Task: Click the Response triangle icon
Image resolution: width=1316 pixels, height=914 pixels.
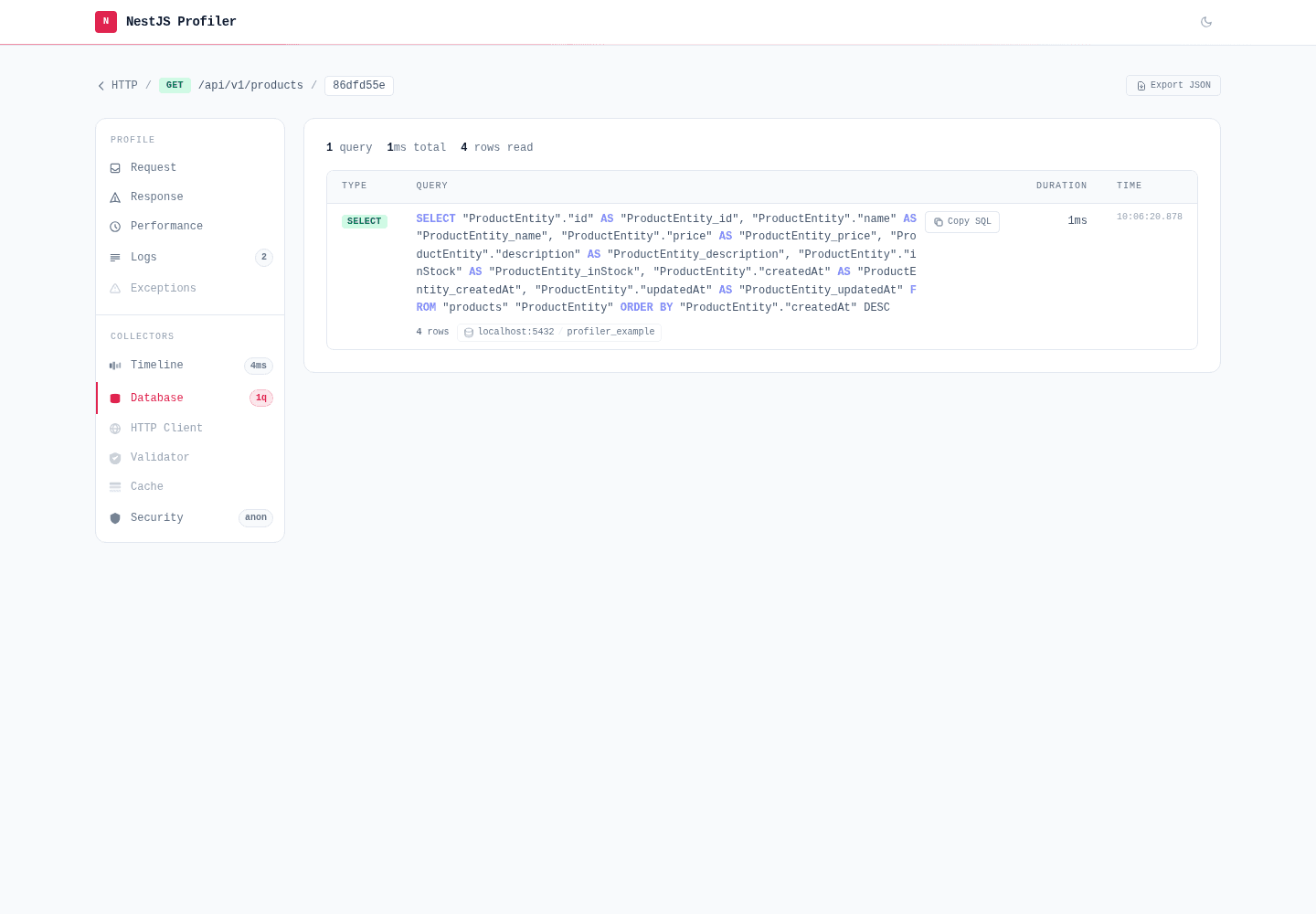Action: point(115,197)
